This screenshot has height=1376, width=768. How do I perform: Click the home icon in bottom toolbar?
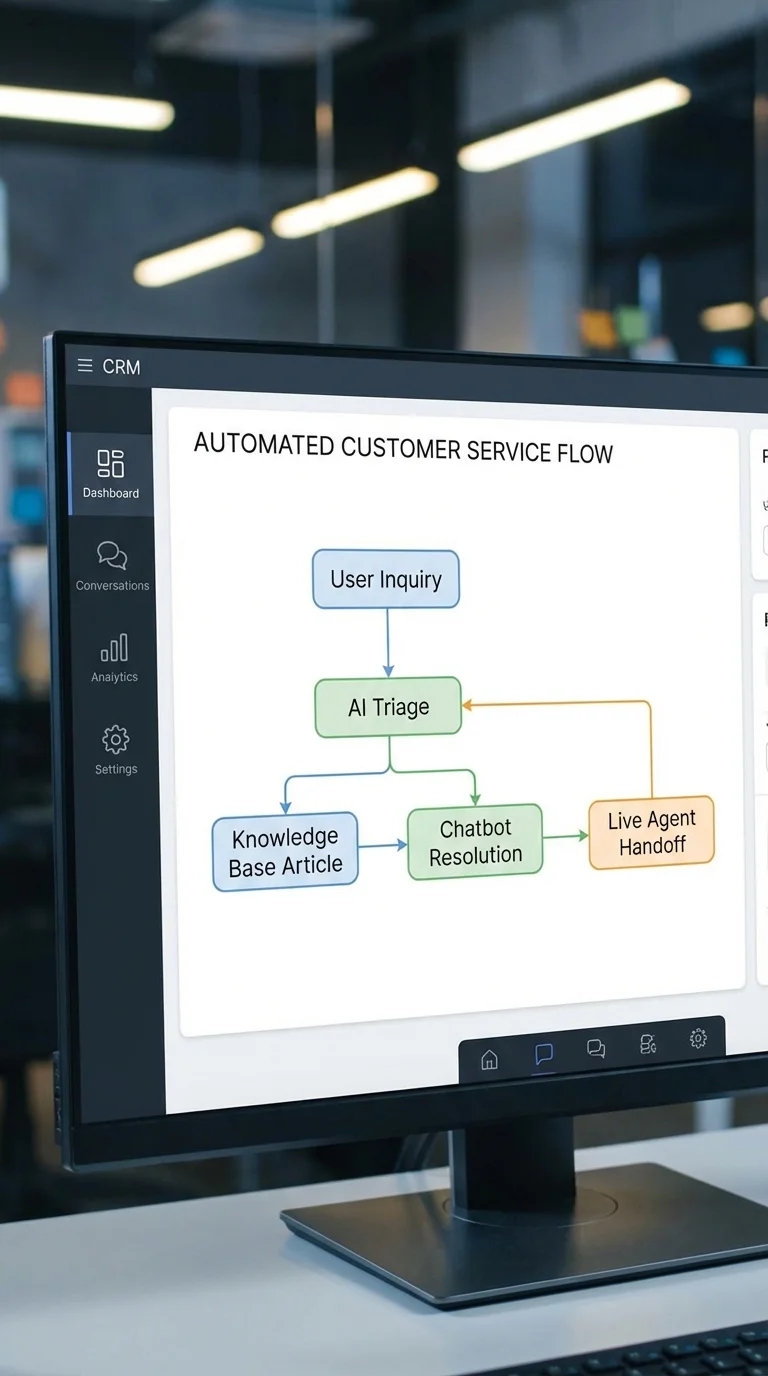point(489,1059)
